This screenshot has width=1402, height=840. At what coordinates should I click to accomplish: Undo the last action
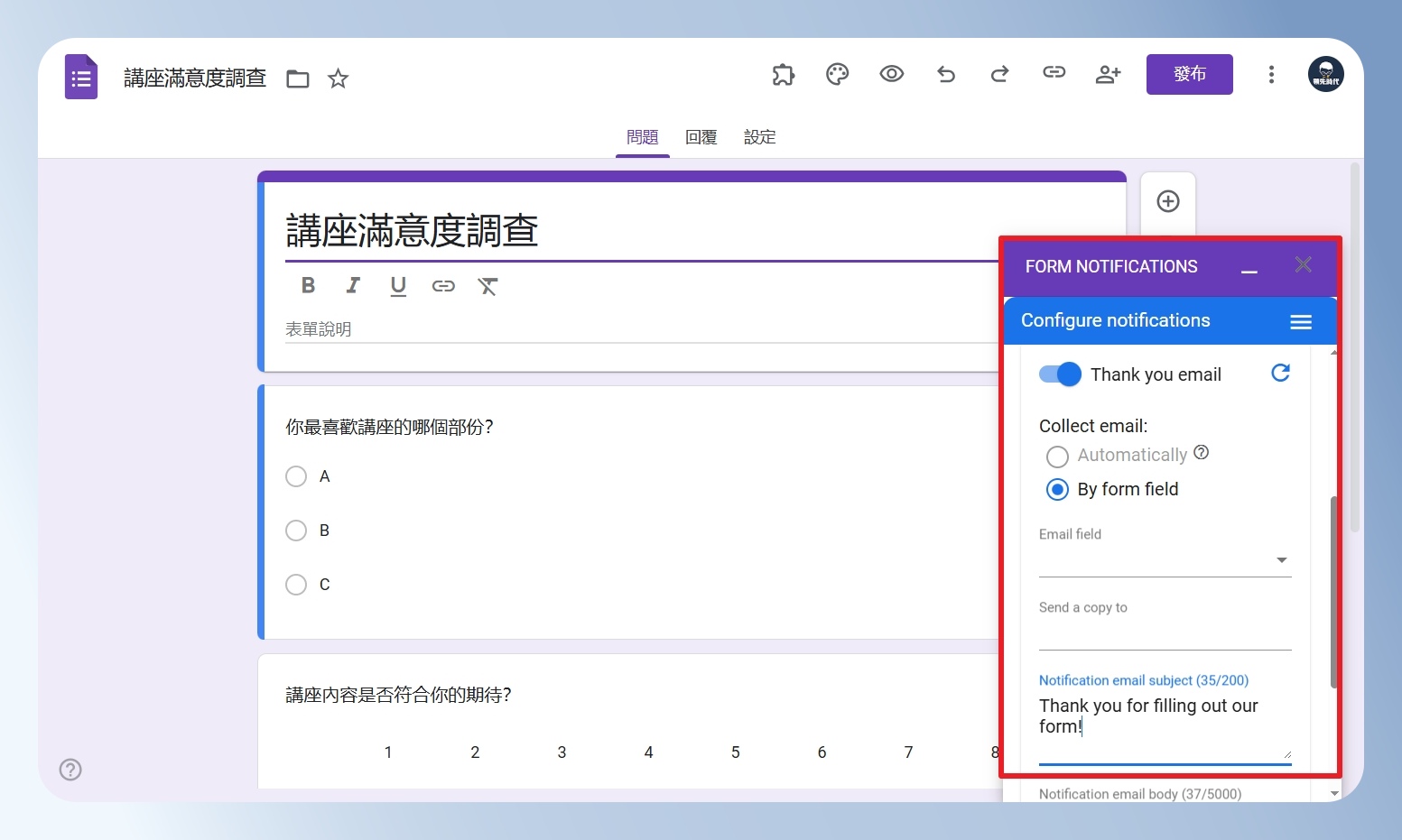click(946, 74)
